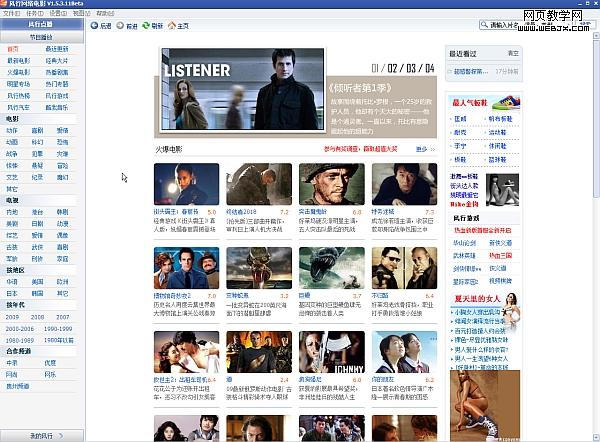Screen dimensions: 600x442
Task: Switch banner to slide 04
Action: [428, 68]
